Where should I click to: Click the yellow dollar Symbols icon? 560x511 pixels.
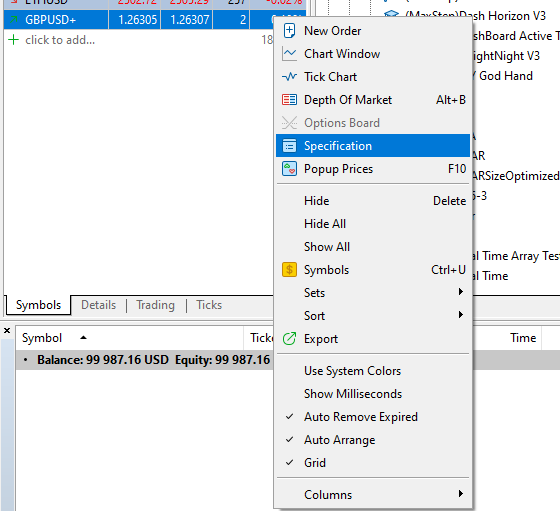[x=289, y=270]
